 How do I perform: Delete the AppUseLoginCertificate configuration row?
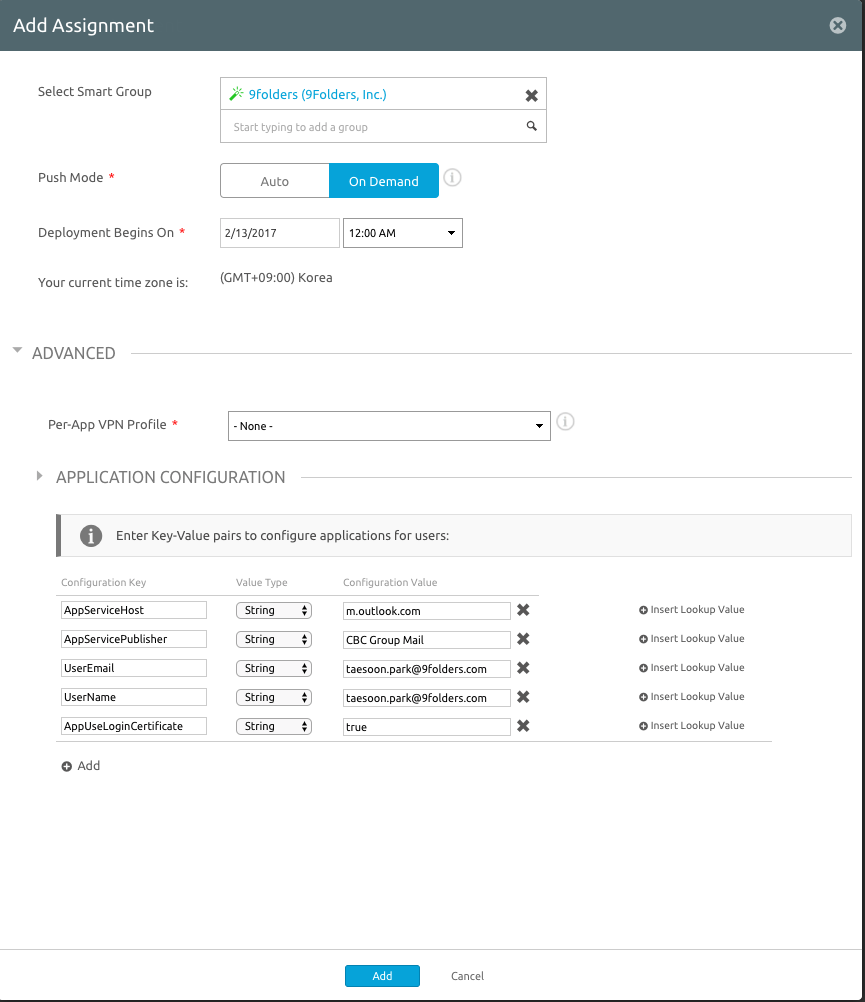coord(523,726)
